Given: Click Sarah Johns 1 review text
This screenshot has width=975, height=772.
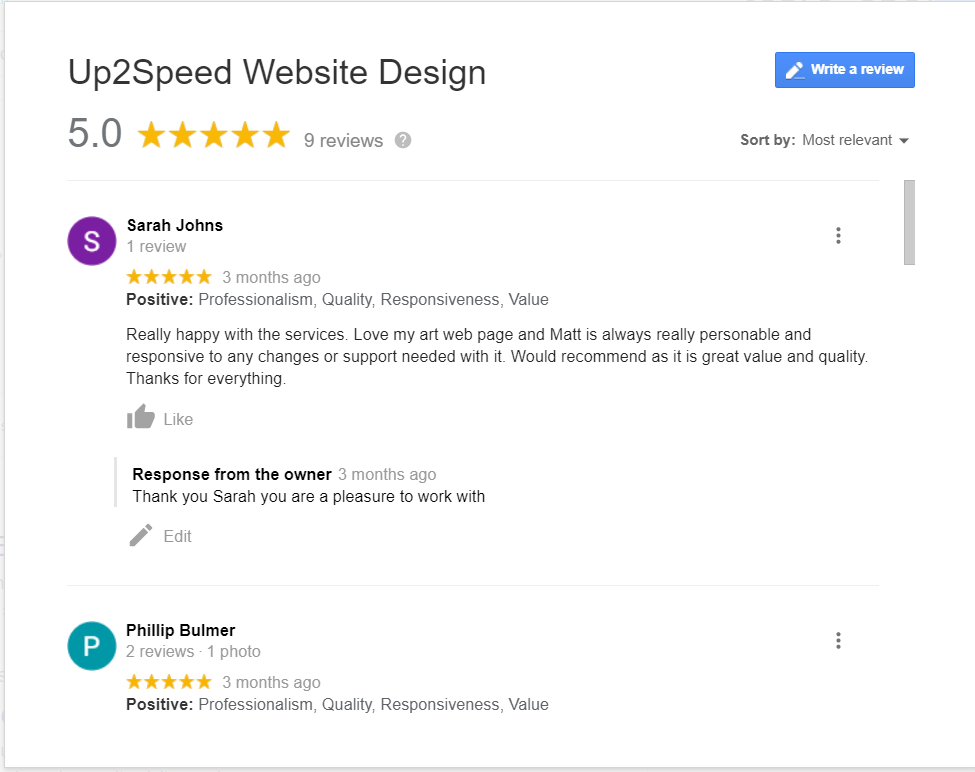Looking at the screenshot, I should [157, 247].
